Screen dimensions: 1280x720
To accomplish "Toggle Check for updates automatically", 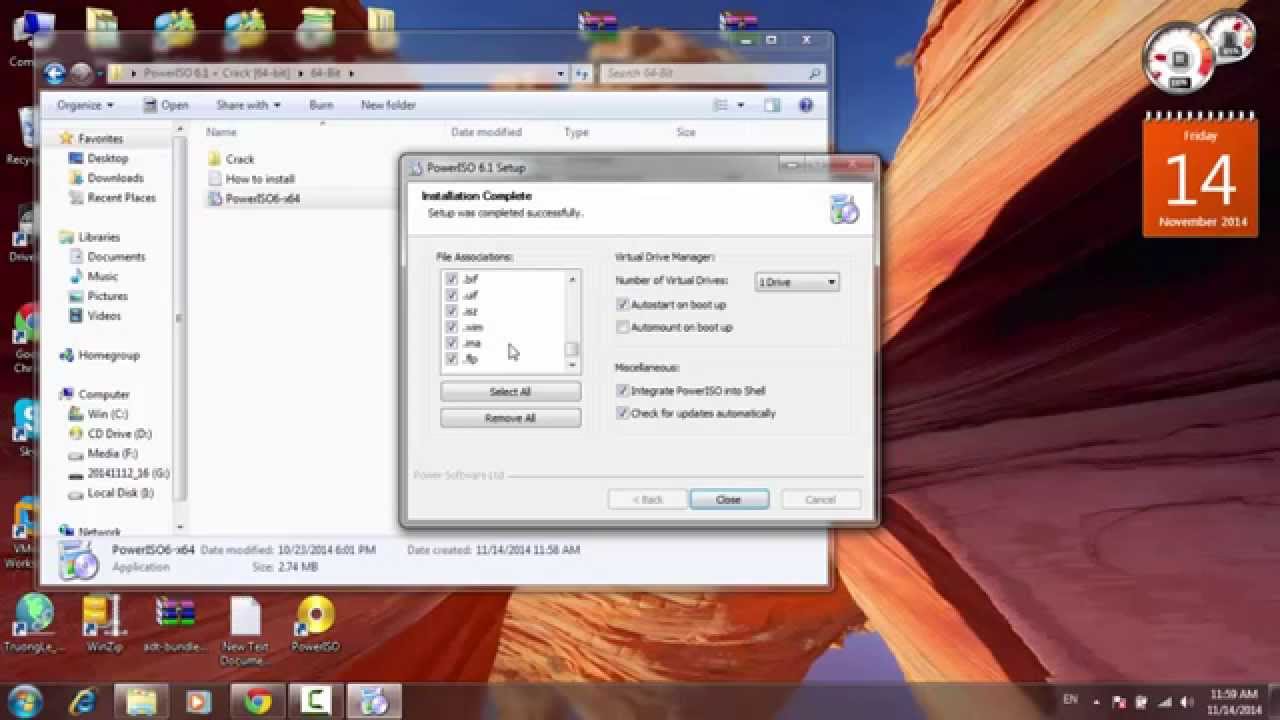I will tap(622, 413).
